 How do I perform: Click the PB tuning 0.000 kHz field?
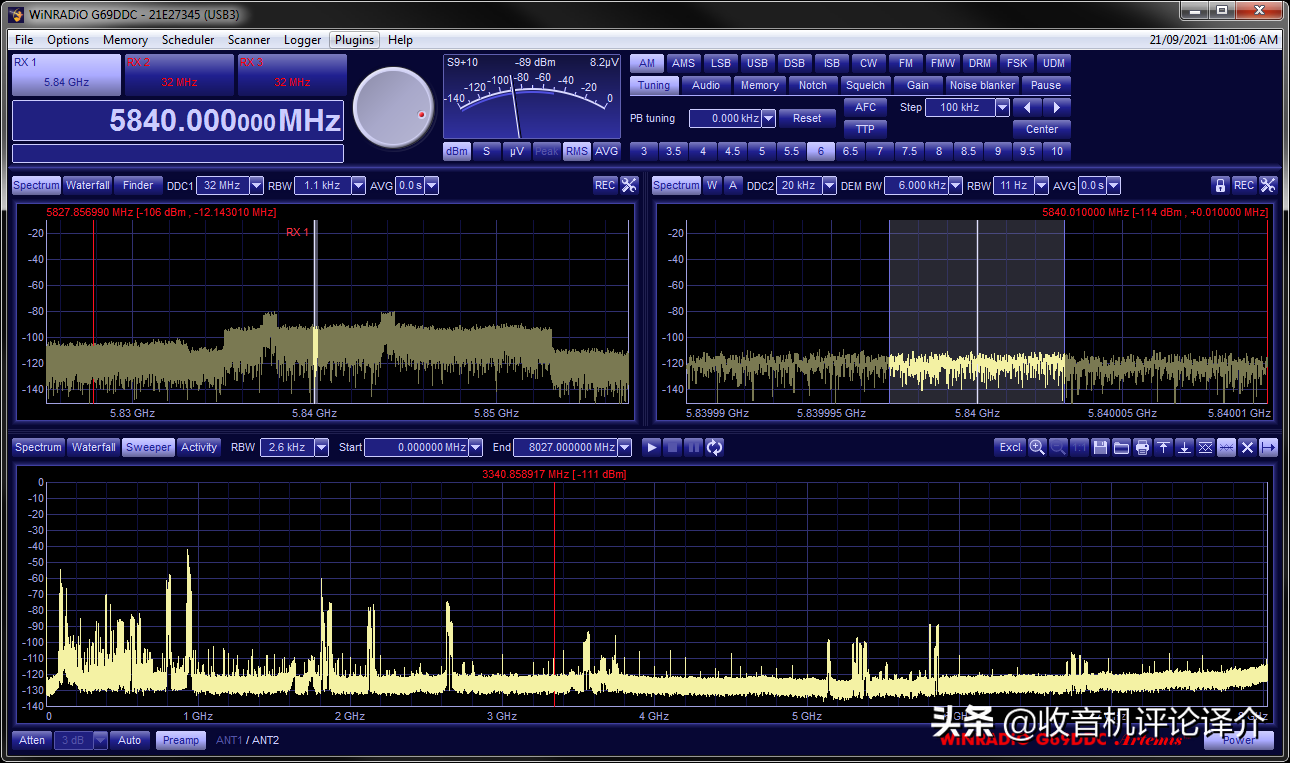tap(725, 118)
